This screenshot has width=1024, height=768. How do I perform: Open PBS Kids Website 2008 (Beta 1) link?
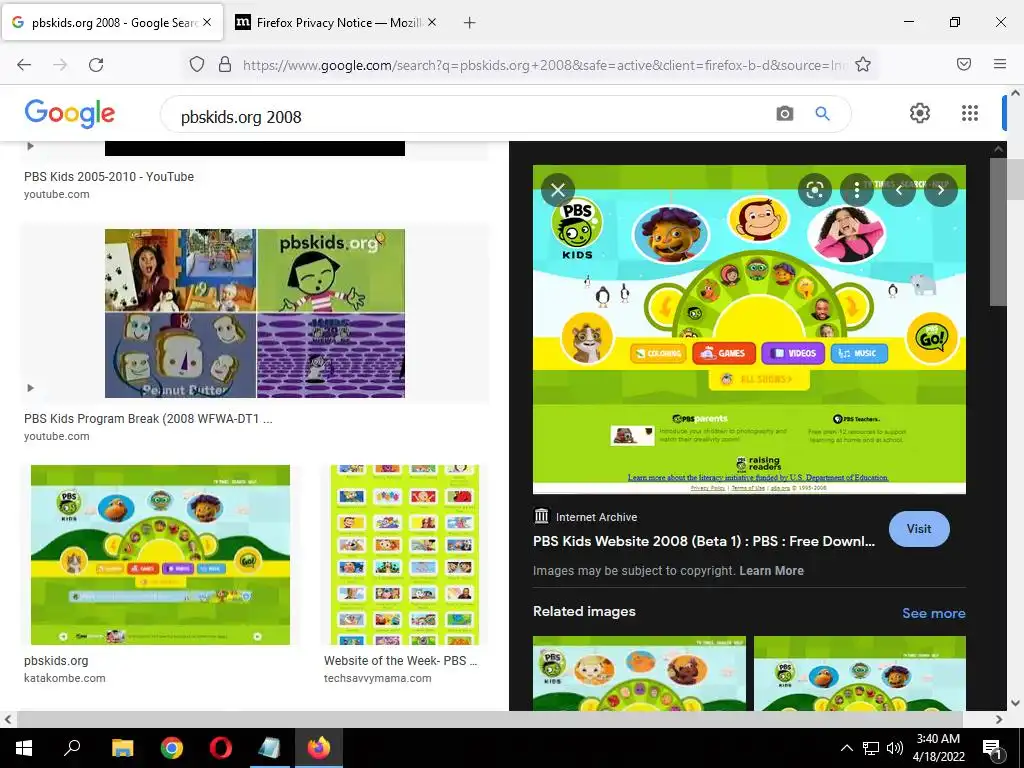pos(703,541)
